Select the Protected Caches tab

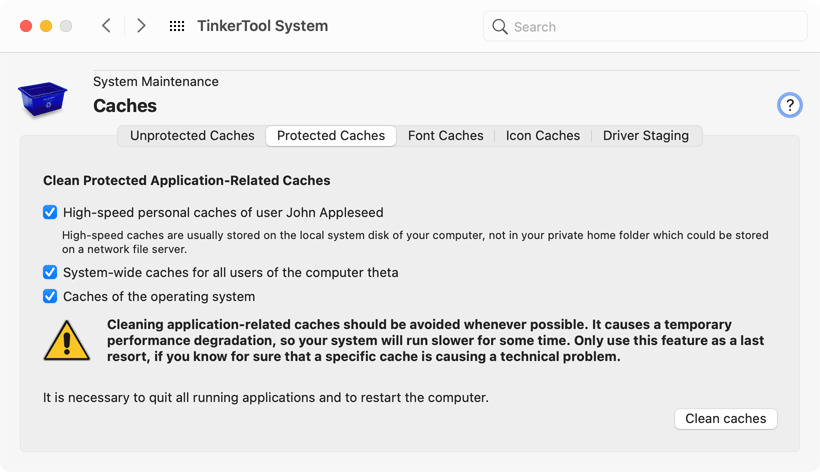(331, 135)
